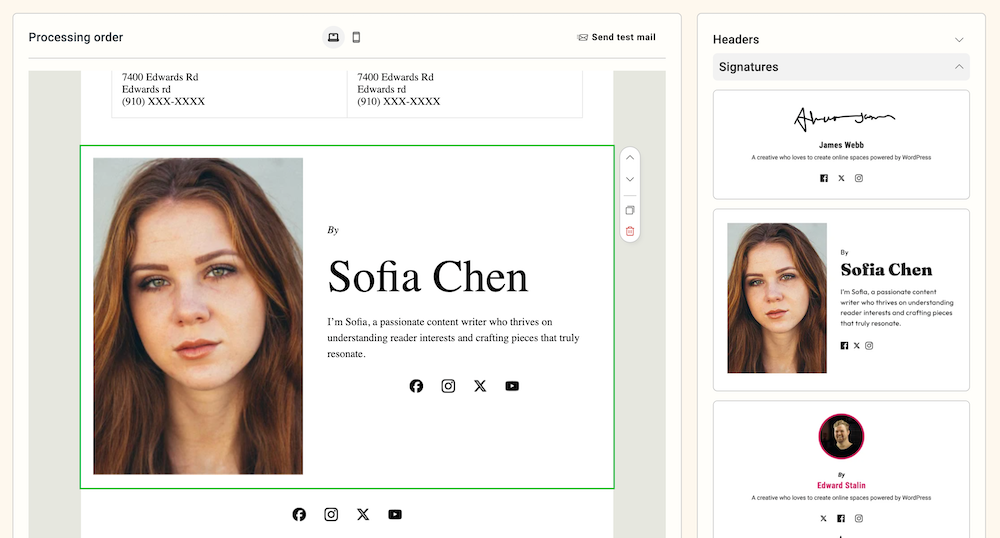This screenshot has height=538, width=1000.
Task: Click the right 7400 Edwards Rd address
Action: [395, 77]
